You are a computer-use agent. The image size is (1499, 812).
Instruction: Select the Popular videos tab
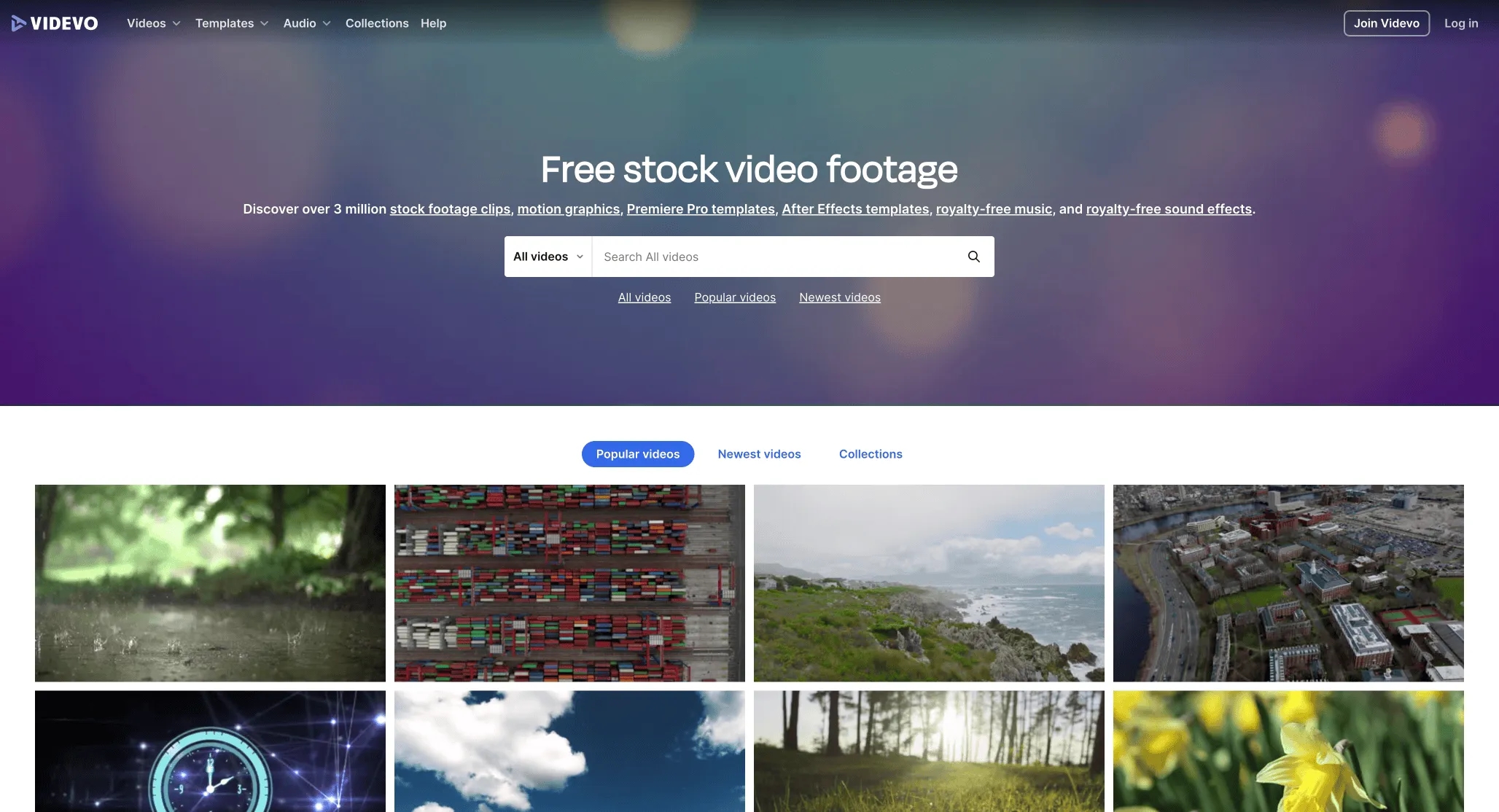tap(637, 453)
